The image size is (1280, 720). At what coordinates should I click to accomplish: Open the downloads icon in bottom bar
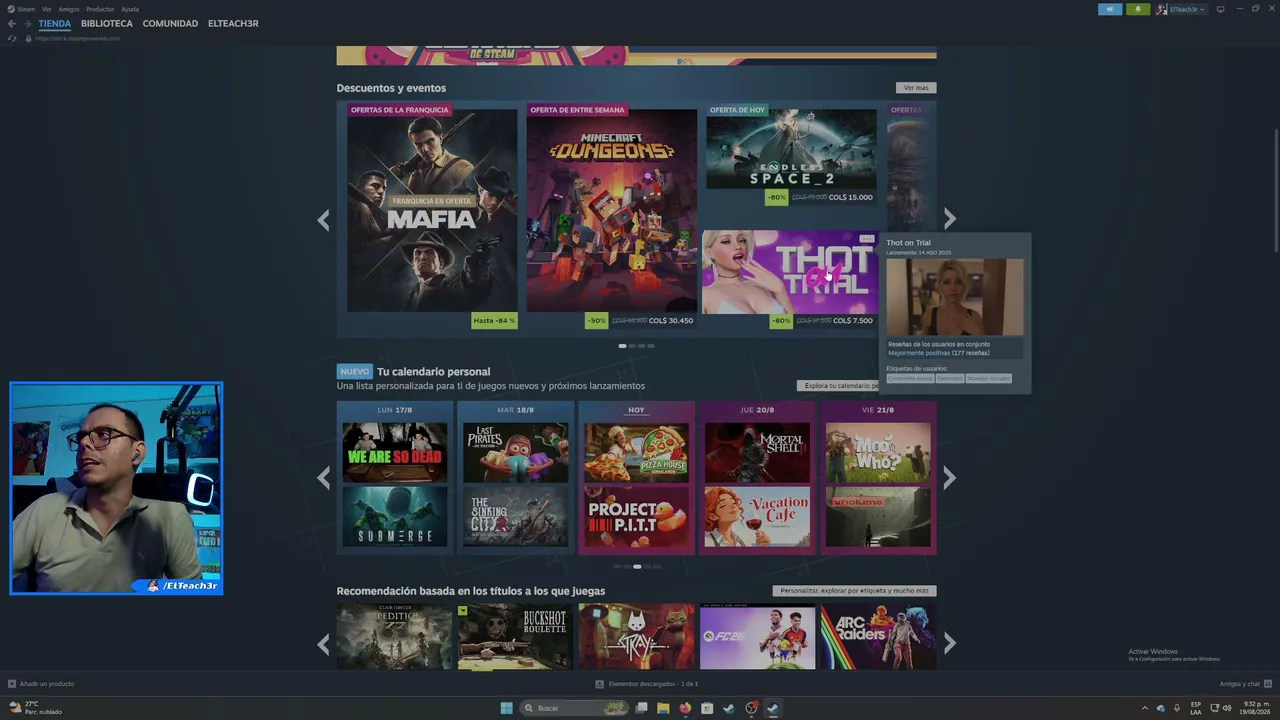[x=600, y=684]
